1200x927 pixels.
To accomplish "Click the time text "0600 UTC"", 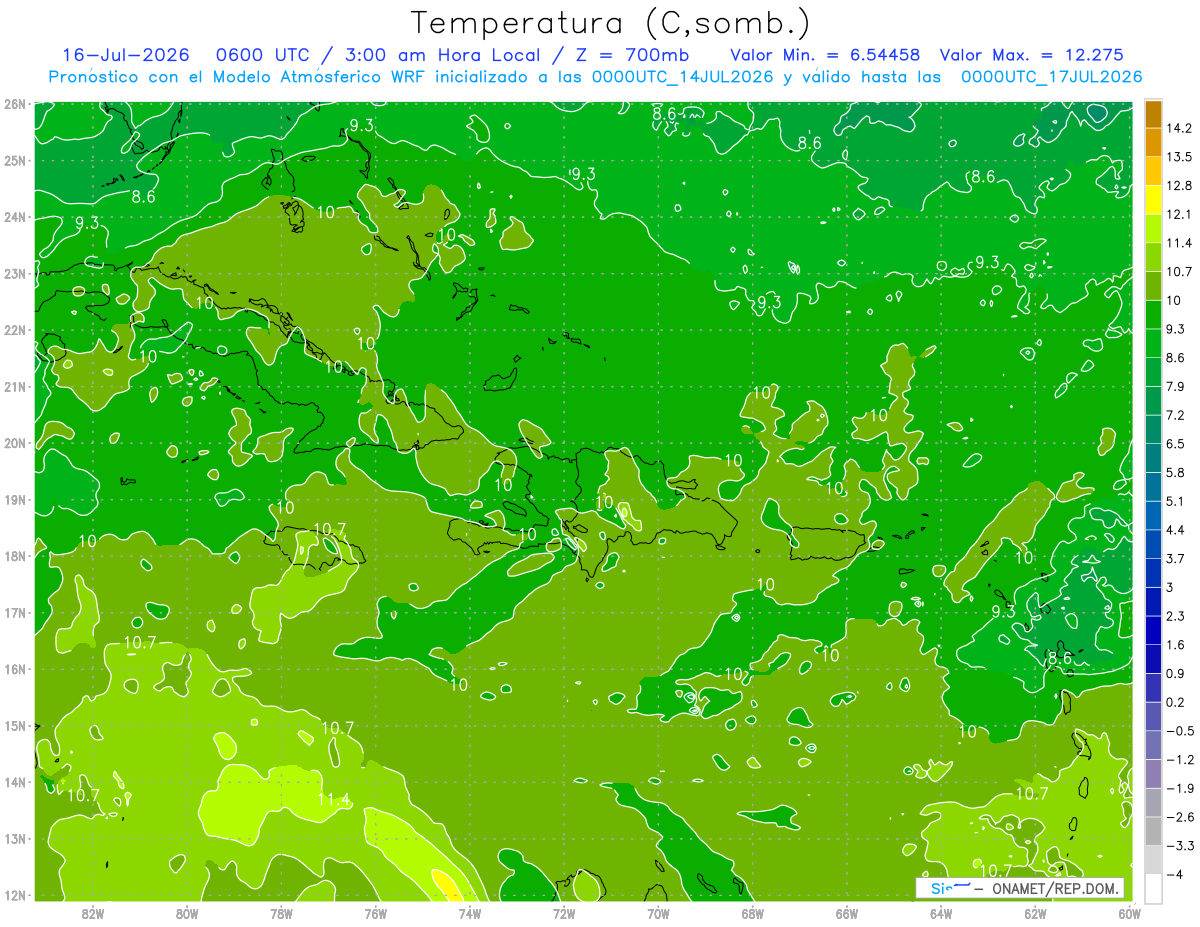I will coord(273,55).
